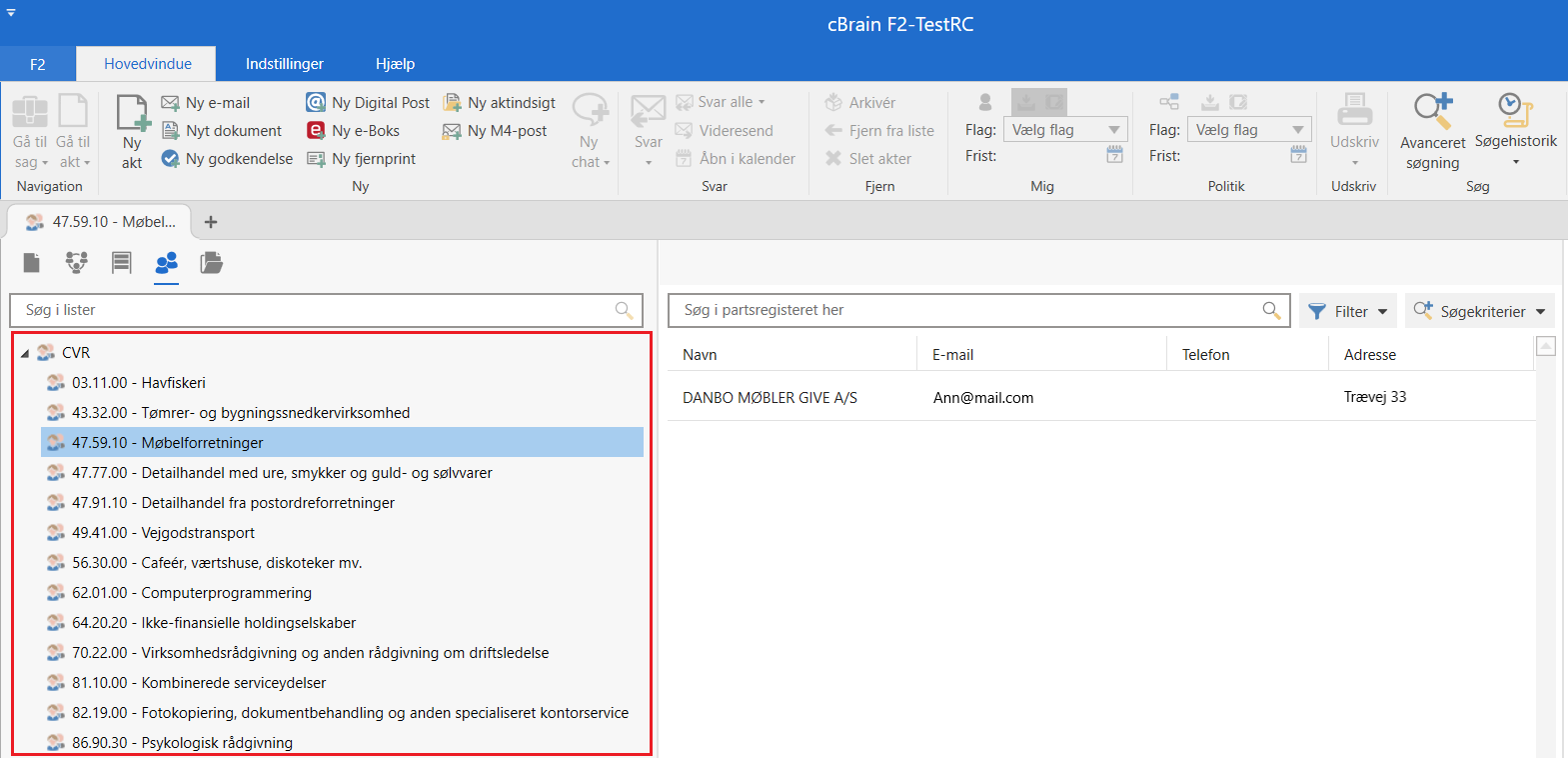Open Avanceret søgning
The image size is (1568, 758).
coord(1432,131)
